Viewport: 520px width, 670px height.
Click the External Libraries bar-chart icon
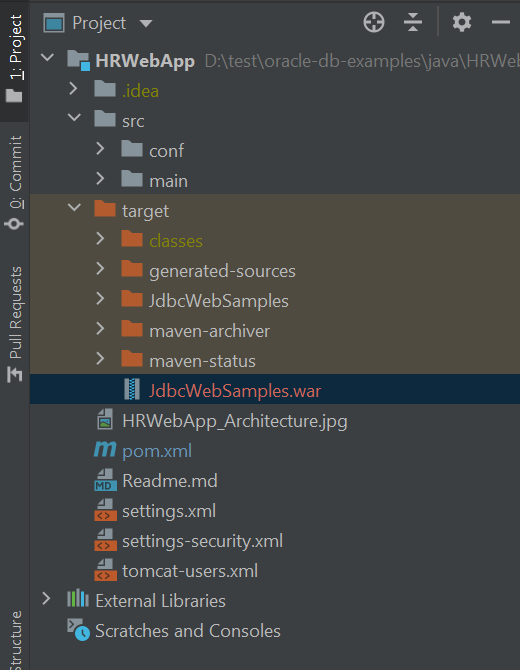pyautogui.click(x=78, y=599)
